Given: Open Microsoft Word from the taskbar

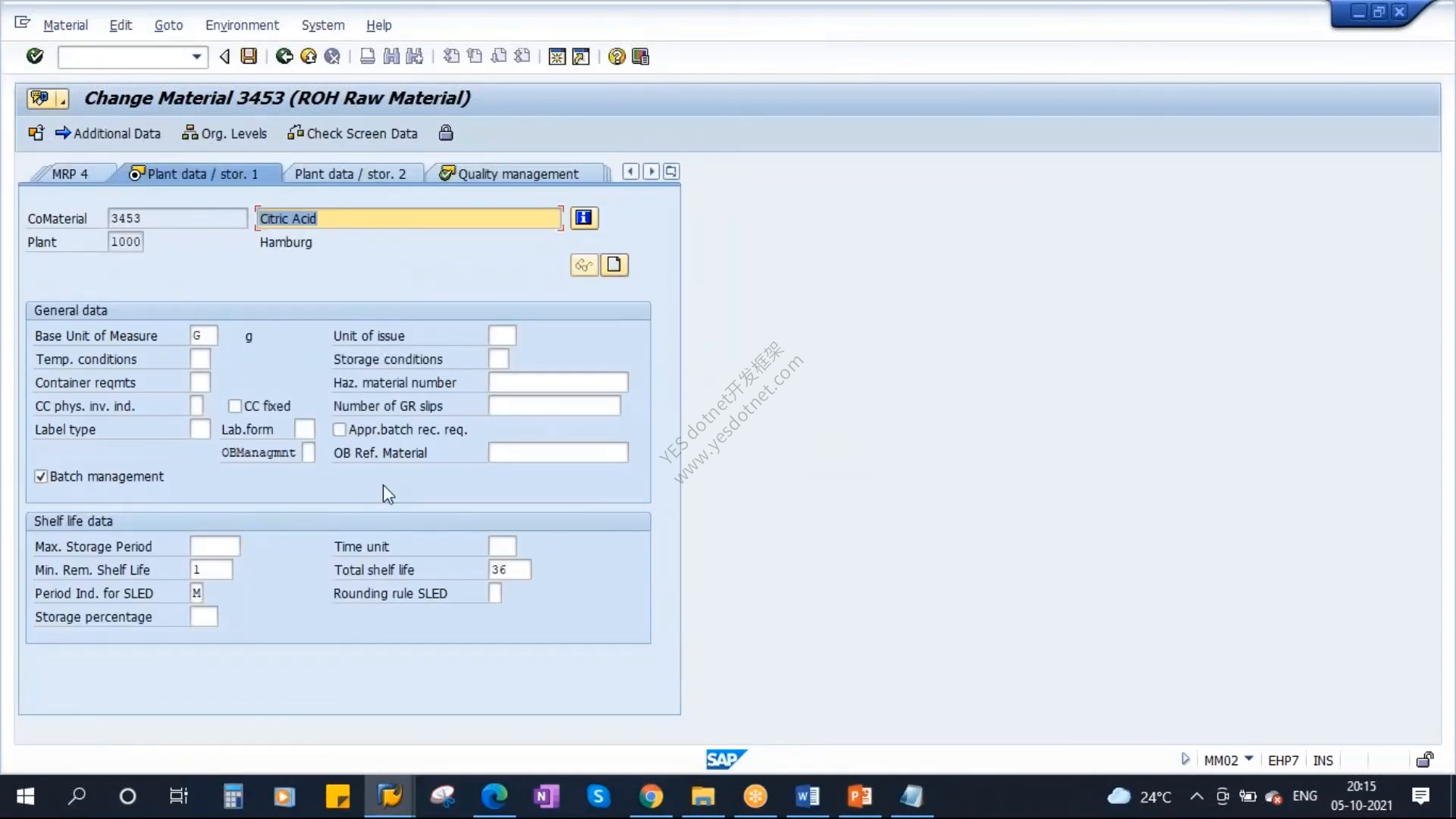Looking at the screenshot, I should [x=808, y=796].
